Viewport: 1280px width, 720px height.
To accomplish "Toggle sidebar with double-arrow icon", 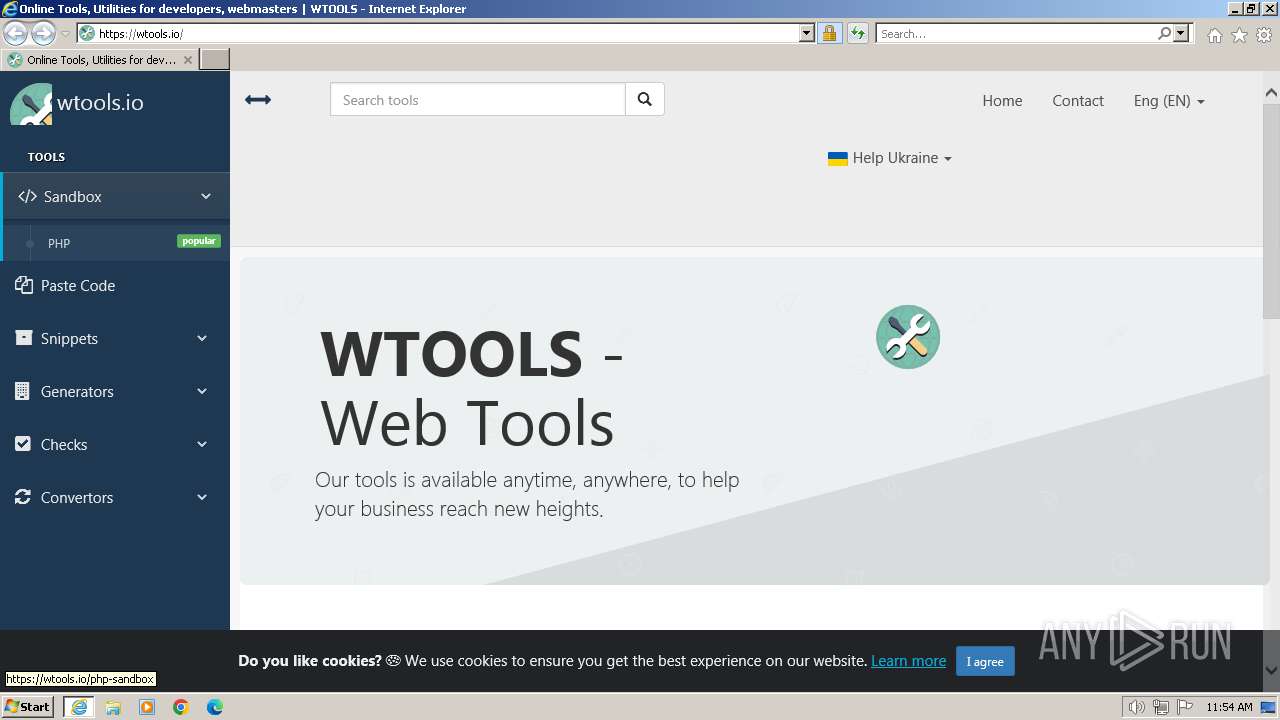I will pyautogui.click(x=258, y=100).
